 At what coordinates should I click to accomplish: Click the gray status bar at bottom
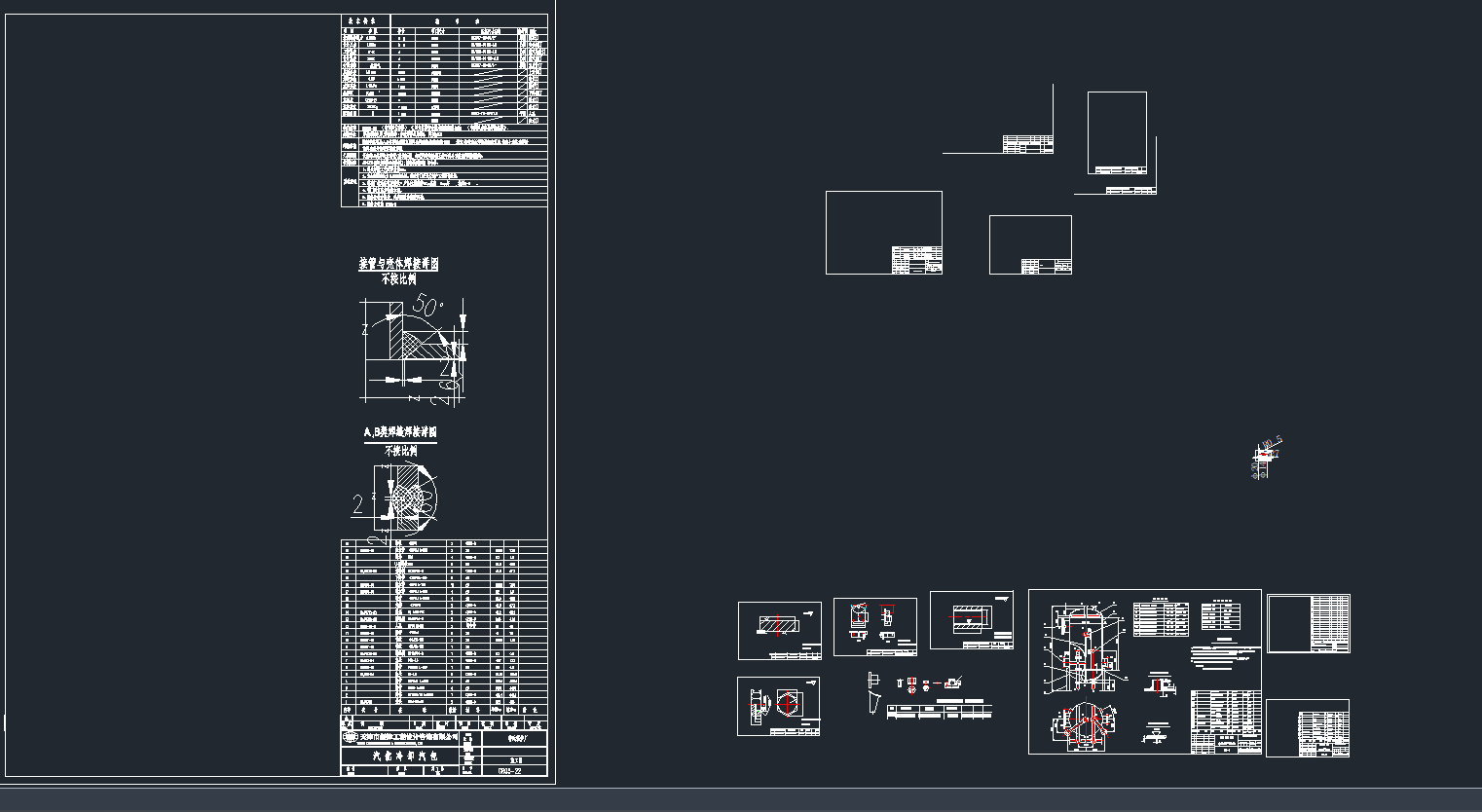741,800
